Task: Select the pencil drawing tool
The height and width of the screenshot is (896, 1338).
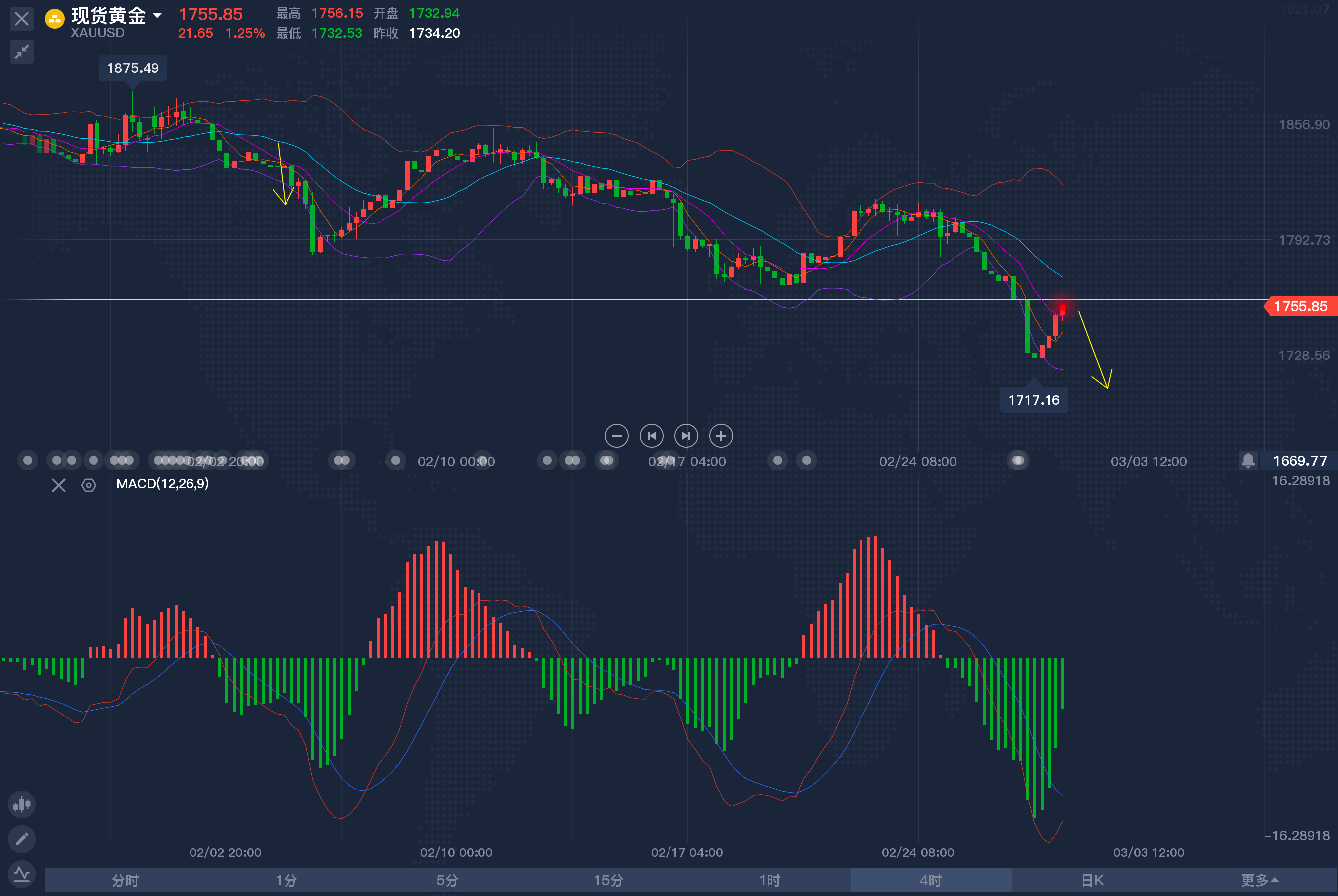Action: pos(22,839)
